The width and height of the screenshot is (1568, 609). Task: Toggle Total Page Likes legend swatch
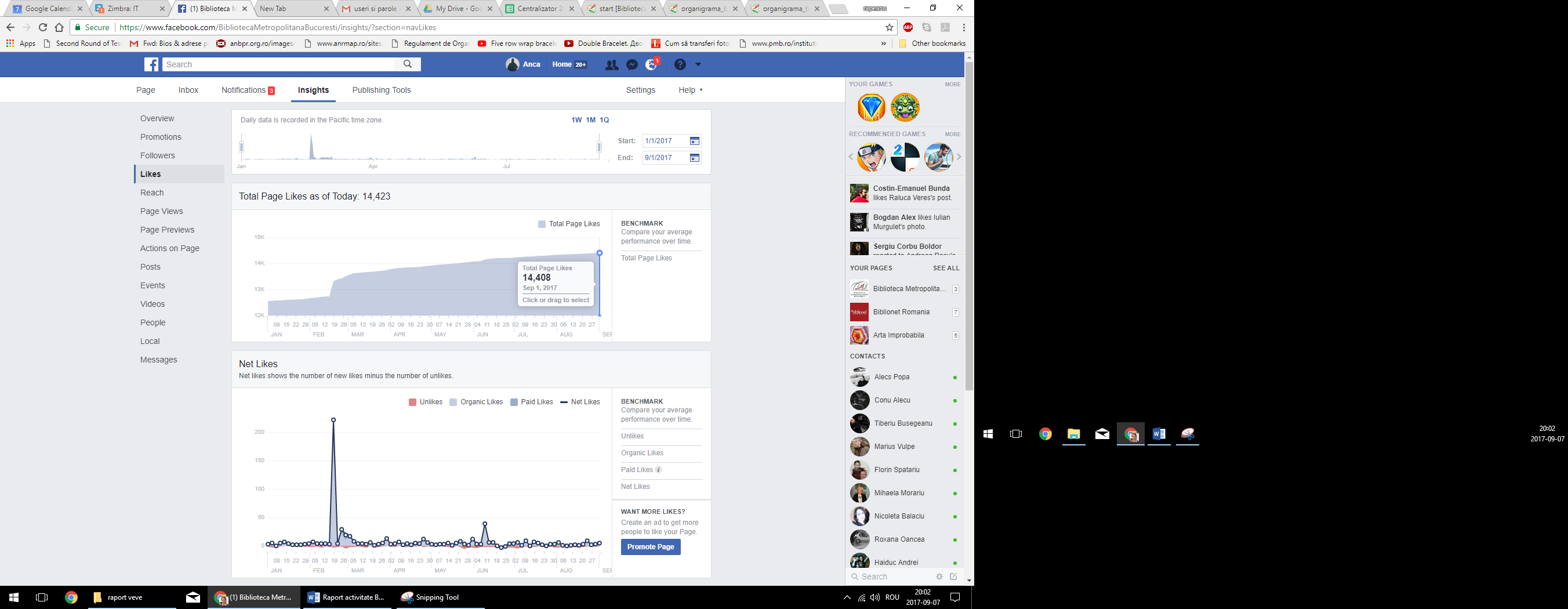point(542,224)
